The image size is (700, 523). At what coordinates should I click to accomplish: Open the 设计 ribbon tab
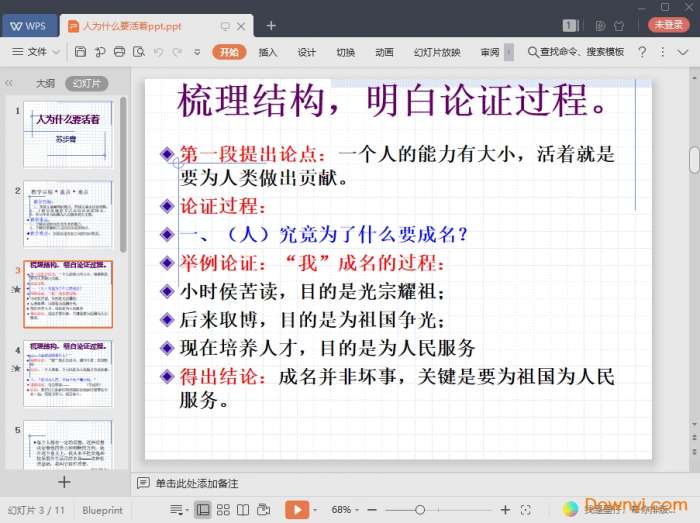point(307,52)
